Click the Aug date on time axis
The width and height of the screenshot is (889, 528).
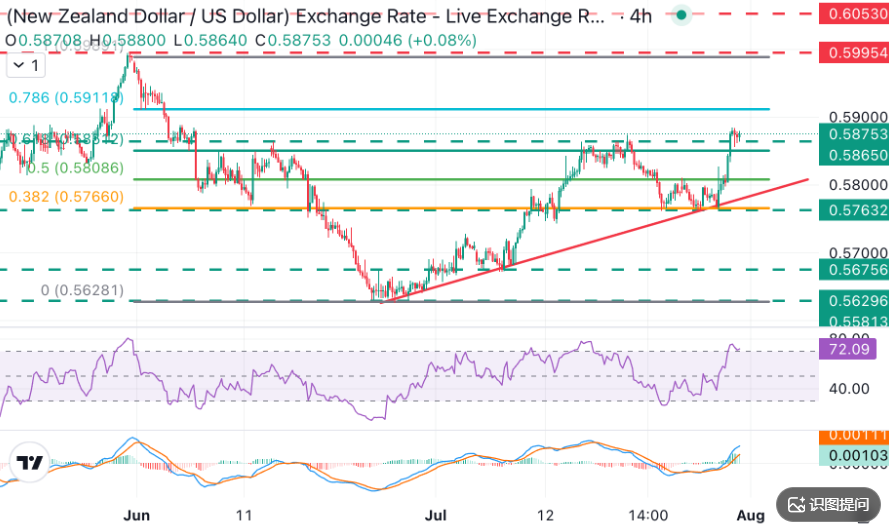coord(750,516)
